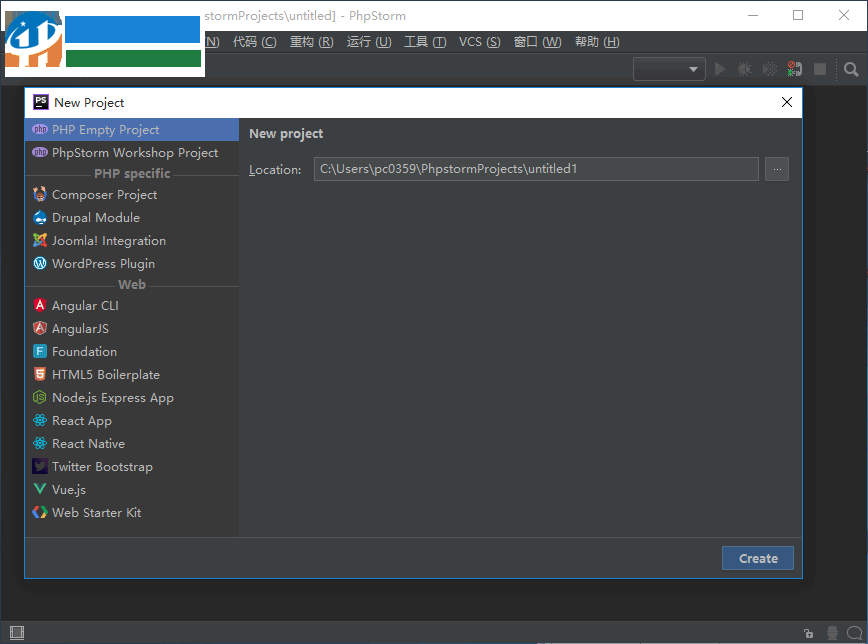Open Search Everywhere magnifier icon

[x=851, y=70]
